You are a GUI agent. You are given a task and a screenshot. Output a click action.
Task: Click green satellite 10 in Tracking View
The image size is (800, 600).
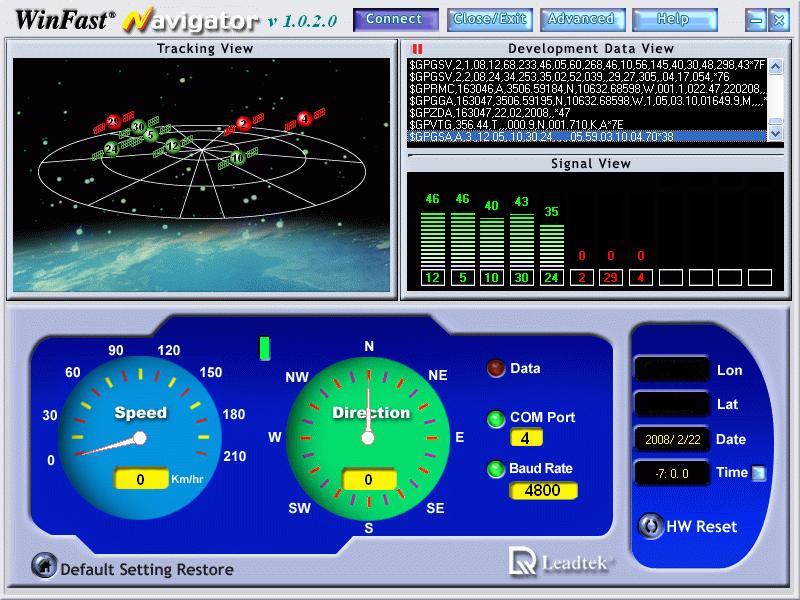[237, 158]
